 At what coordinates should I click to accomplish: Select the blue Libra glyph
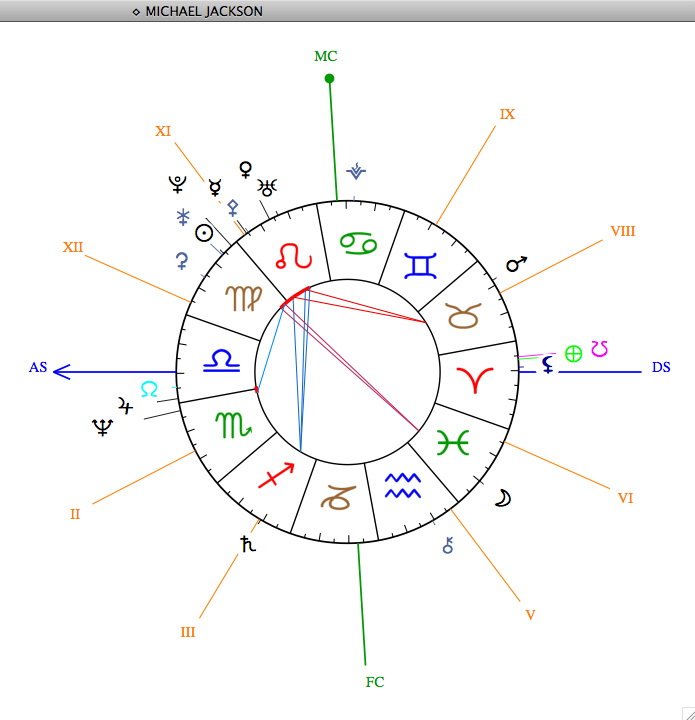[x=222, y=361]
